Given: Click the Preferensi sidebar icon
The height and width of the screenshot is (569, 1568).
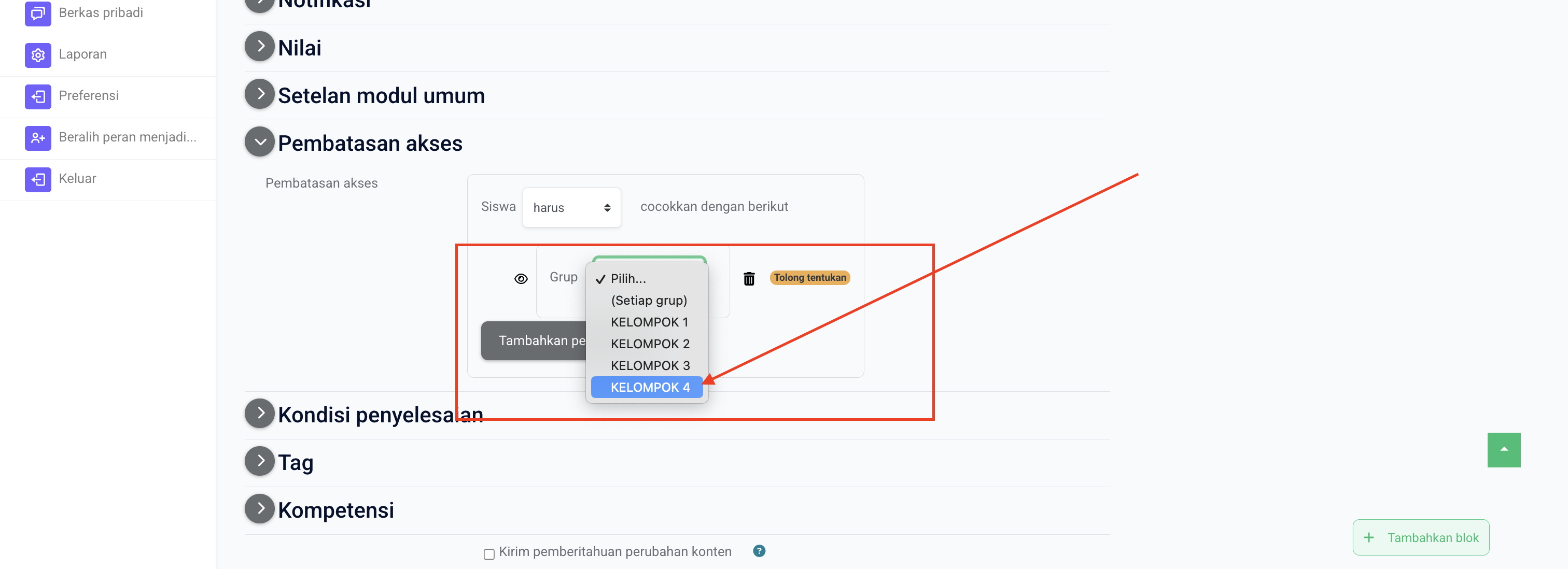Looking at the screenshot, I should coord(38,96).
